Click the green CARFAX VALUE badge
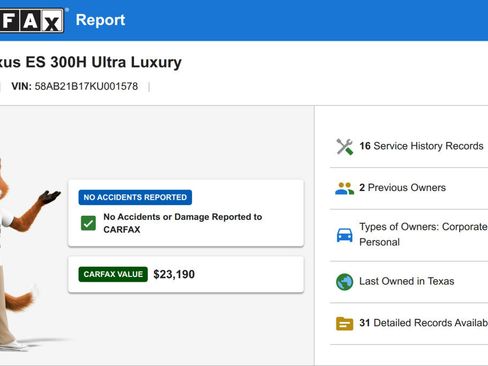 [x=113, y=274]
